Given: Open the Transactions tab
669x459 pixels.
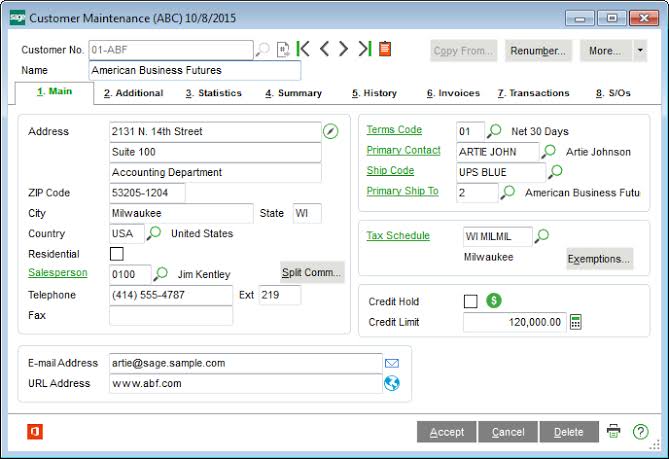Looking at the screenshot, I should [533, 93].
